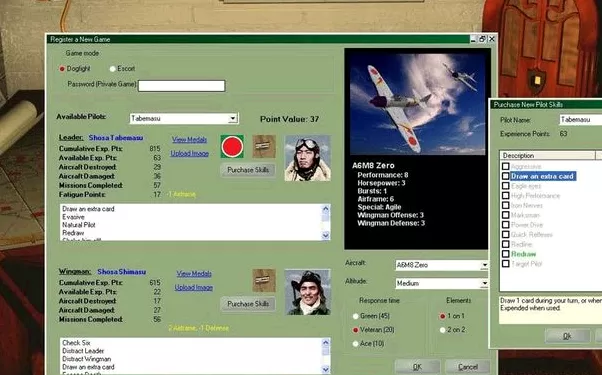Open the Altitude dropdown showing Medium

484,284
